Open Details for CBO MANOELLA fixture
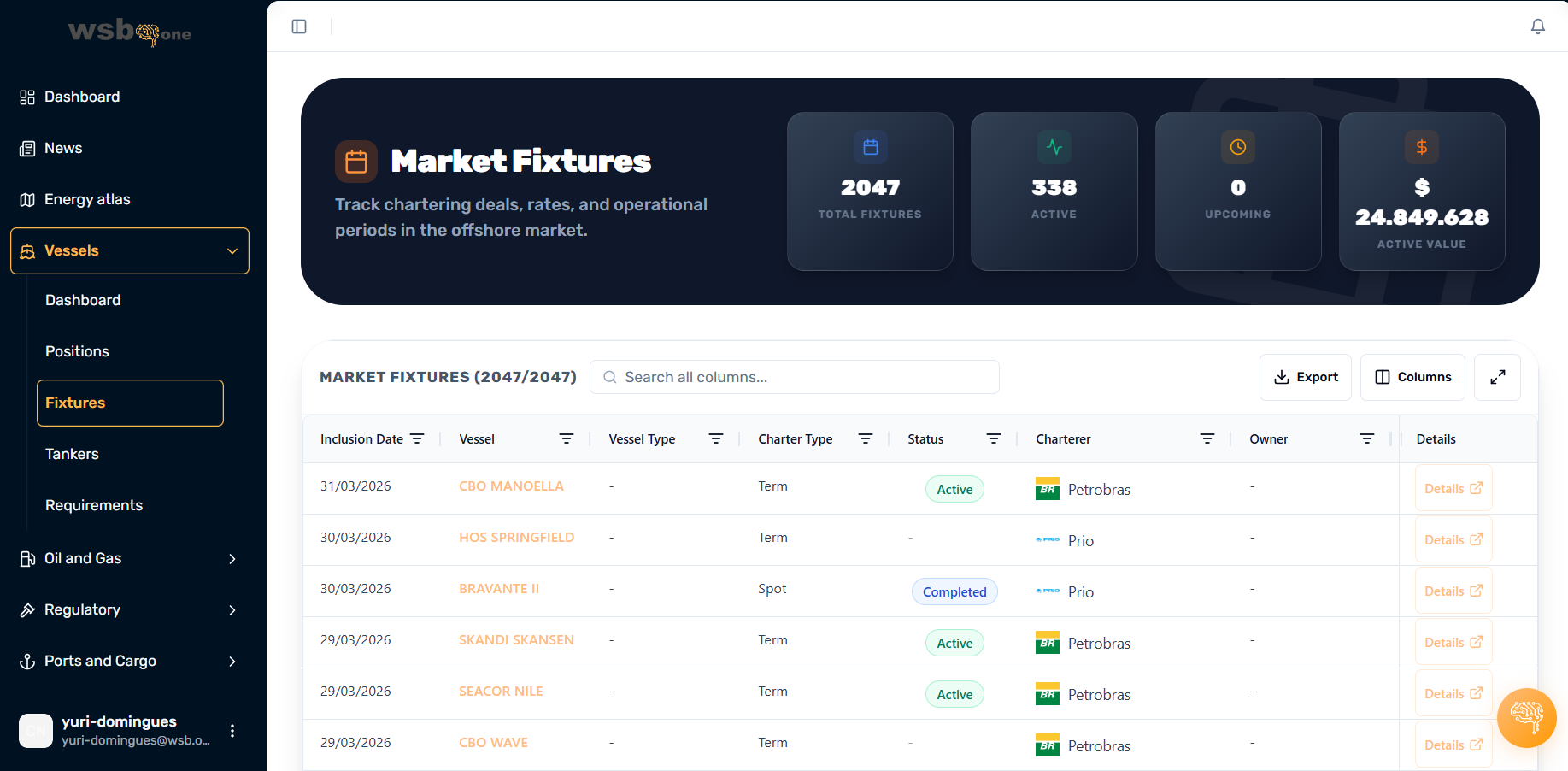 1453,487
